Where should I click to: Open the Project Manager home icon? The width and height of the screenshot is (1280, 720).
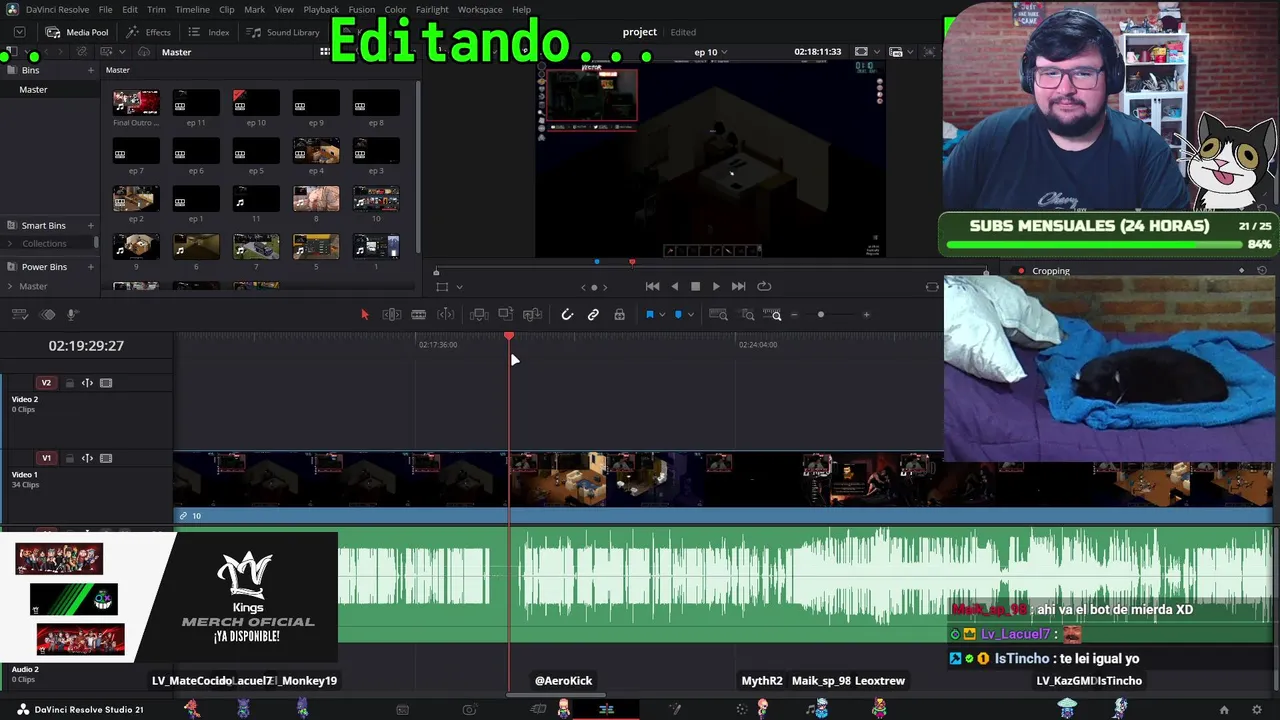(1224, 710)
